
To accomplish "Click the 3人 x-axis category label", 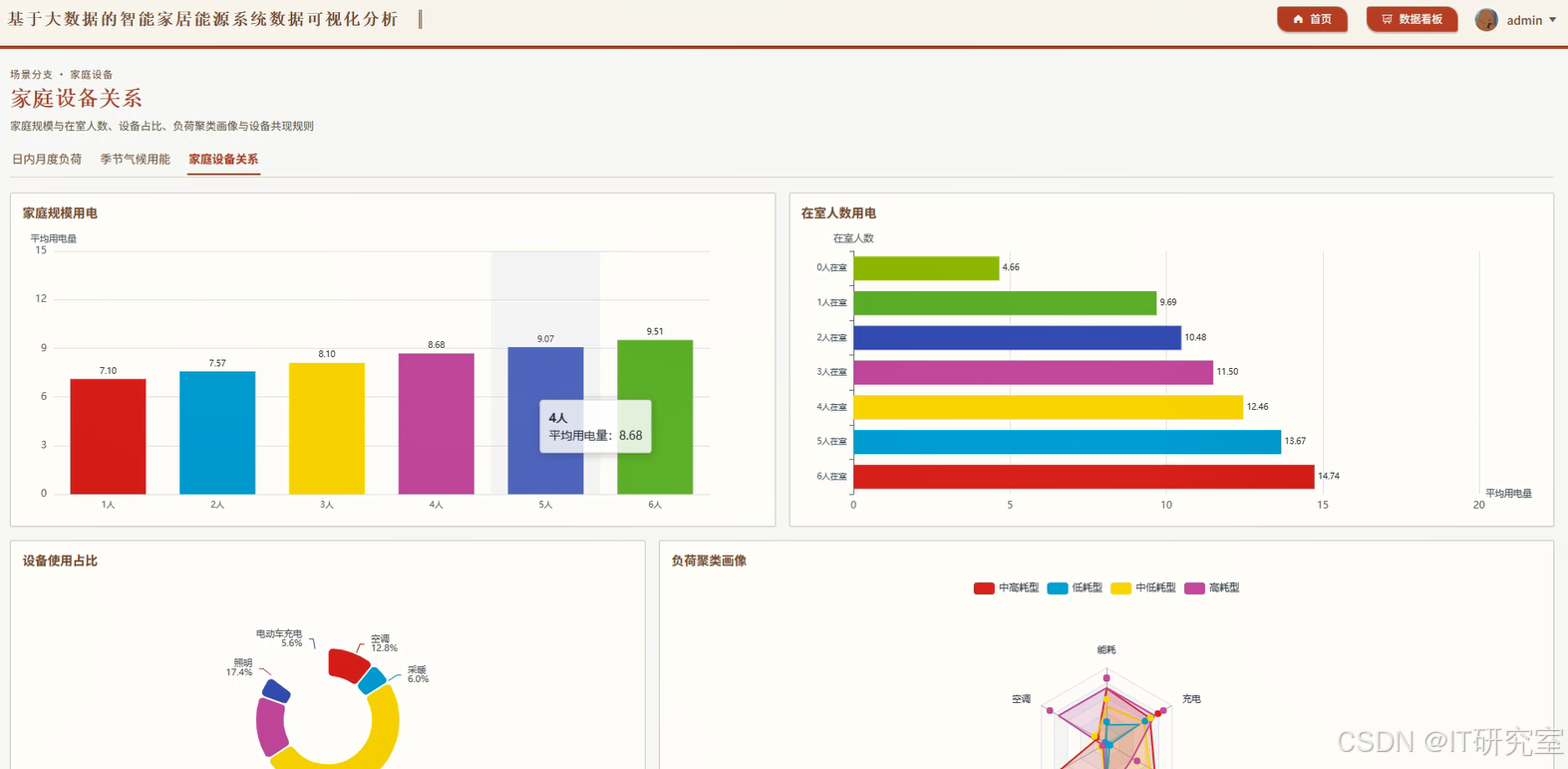I will tap(327, 506).
